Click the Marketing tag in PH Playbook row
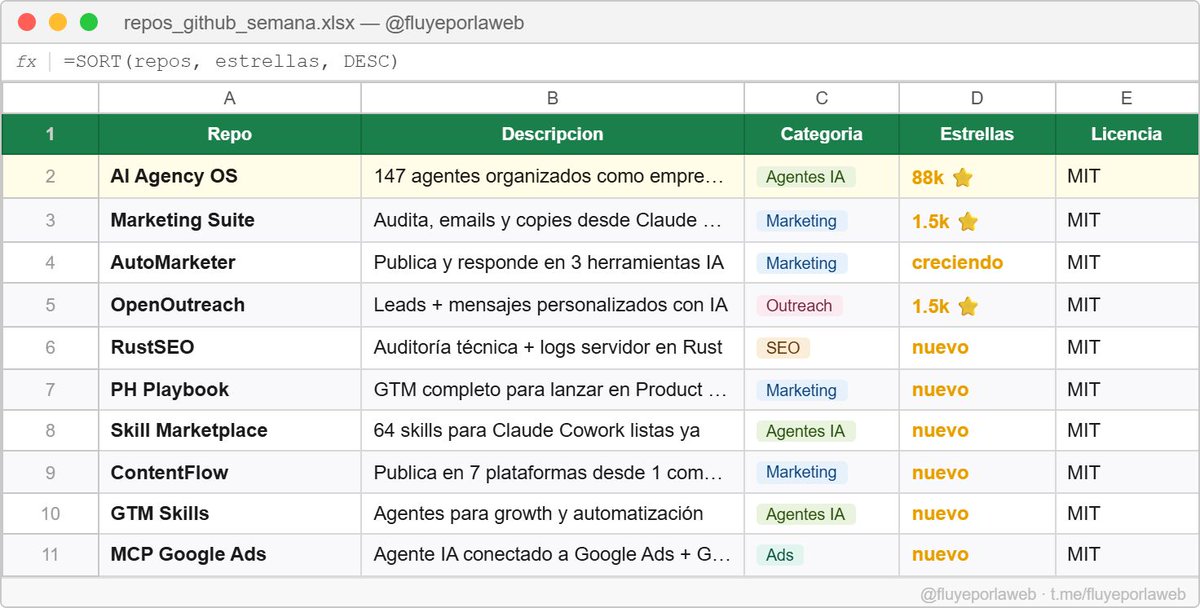The image size is (1200, 608). coord(802,390)
